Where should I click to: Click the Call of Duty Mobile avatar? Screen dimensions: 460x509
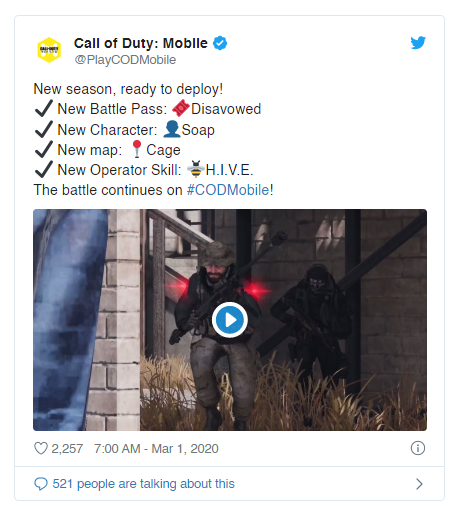49,50
